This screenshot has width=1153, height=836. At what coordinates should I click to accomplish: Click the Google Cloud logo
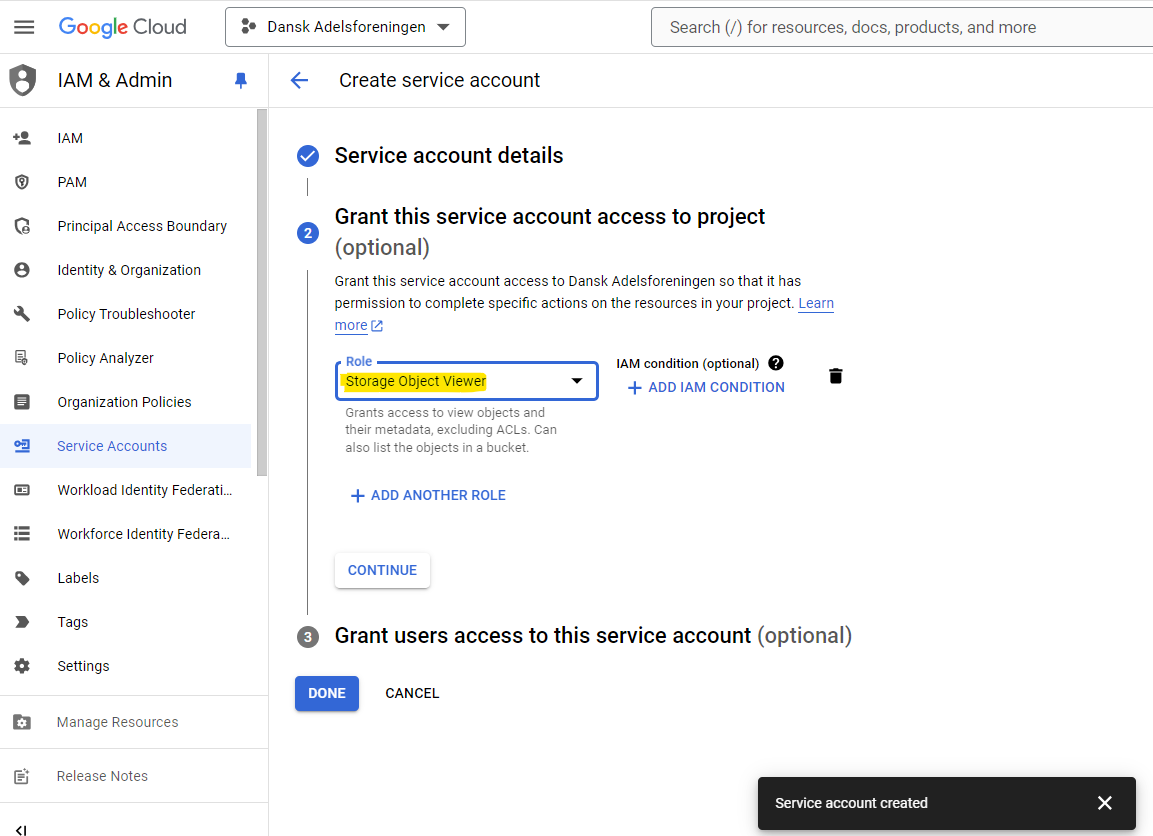[x=122, y=27]
